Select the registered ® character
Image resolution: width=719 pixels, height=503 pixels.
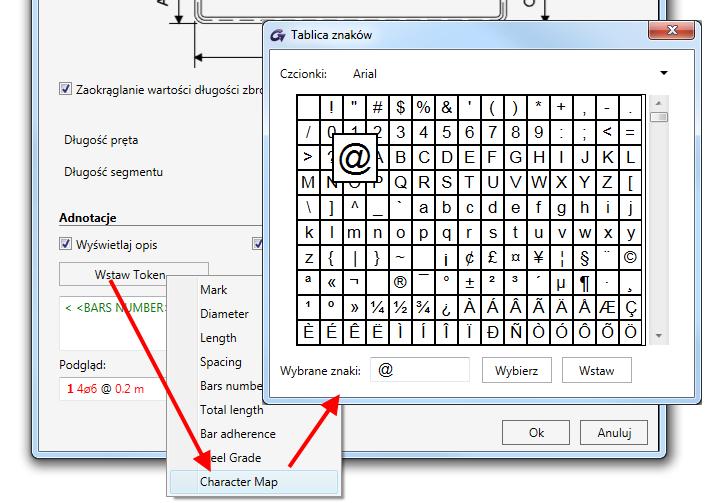click(x=400, y=282)
